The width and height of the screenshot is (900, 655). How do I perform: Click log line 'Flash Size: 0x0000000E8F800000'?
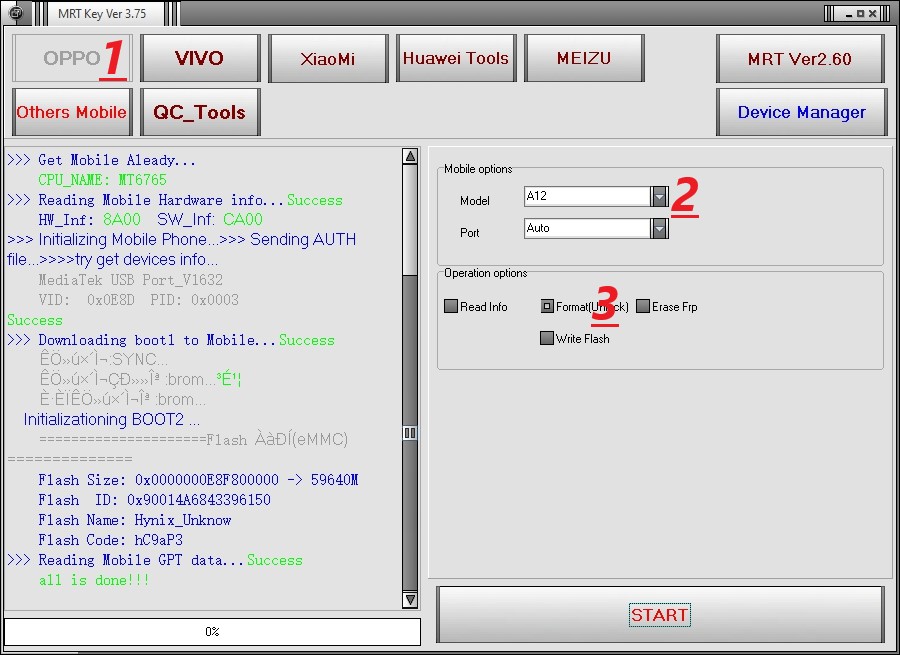click(198, 479)
